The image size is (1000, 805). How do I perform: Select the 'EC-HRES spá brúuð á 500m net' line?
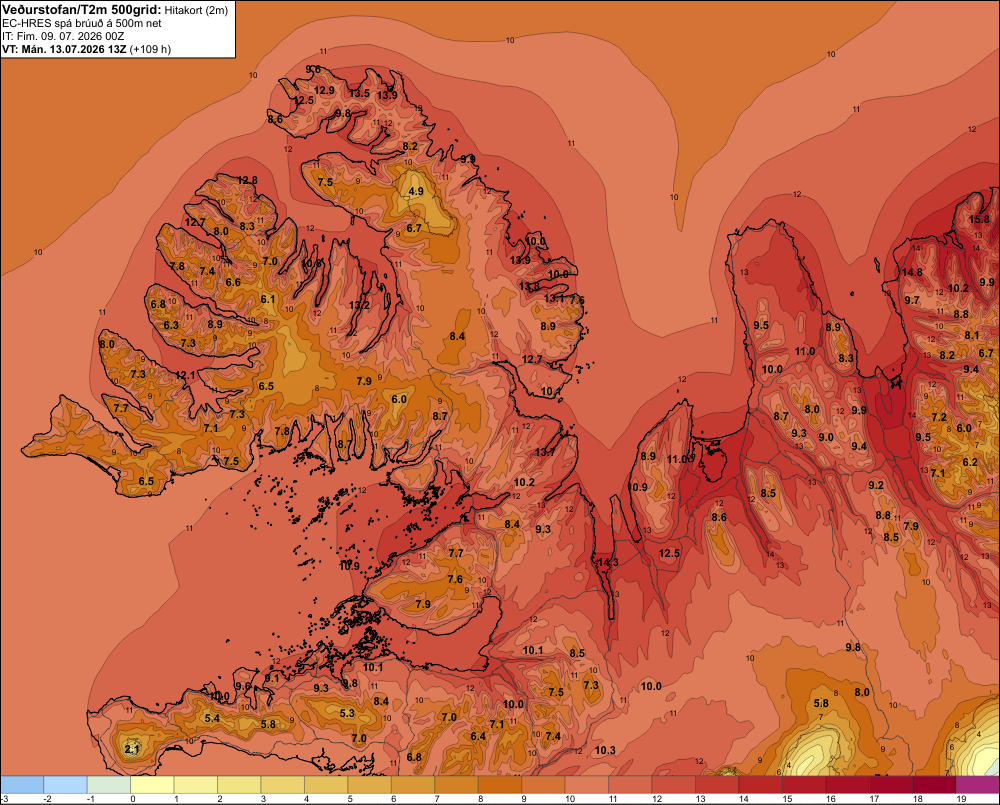82,23
